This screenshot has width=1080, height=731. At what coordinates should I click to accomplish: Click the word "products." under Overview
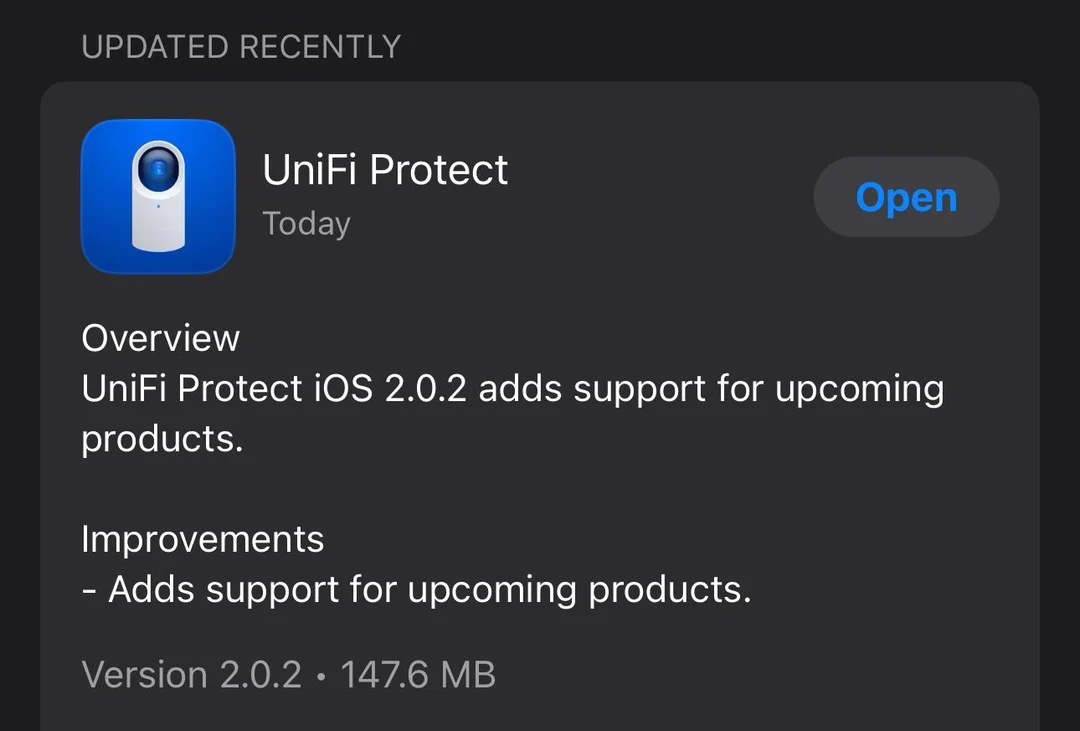(x=162, y=439)
